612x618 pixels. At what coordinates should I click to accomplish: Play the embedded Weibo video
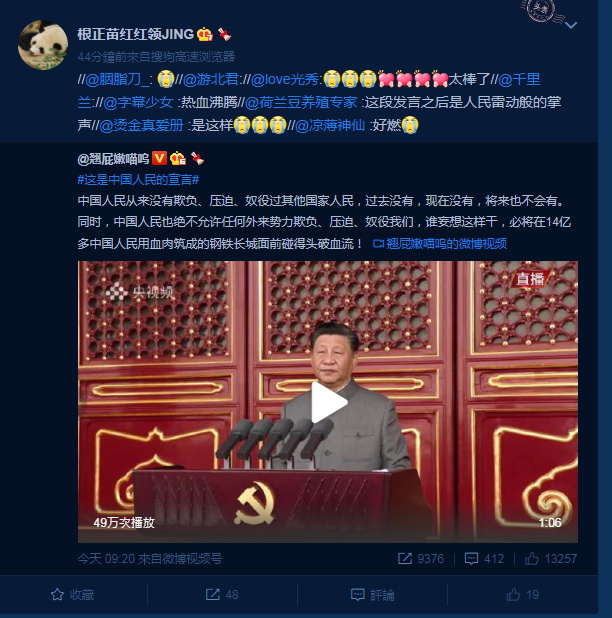(329, 402)
